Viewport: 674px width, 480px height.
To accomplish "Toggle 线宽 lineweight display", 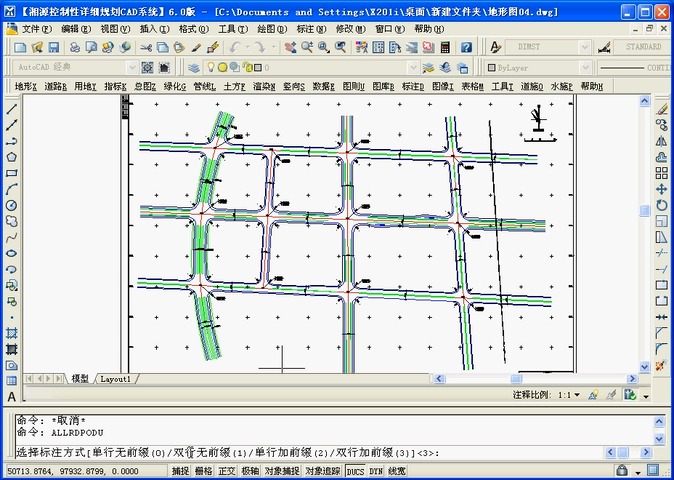I will point(396,471).
